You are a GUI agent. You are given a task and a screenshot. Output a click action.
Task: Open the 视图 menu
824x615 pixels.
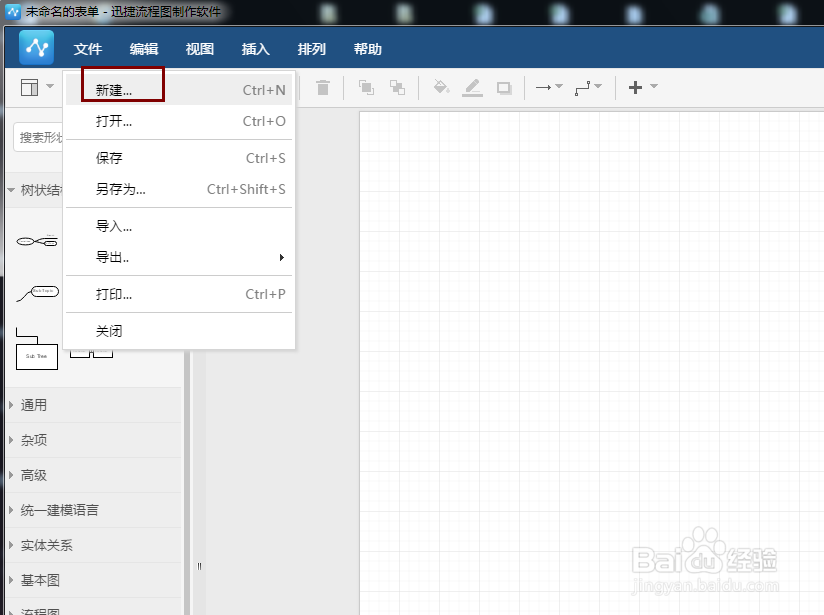[x=200, y=49]
